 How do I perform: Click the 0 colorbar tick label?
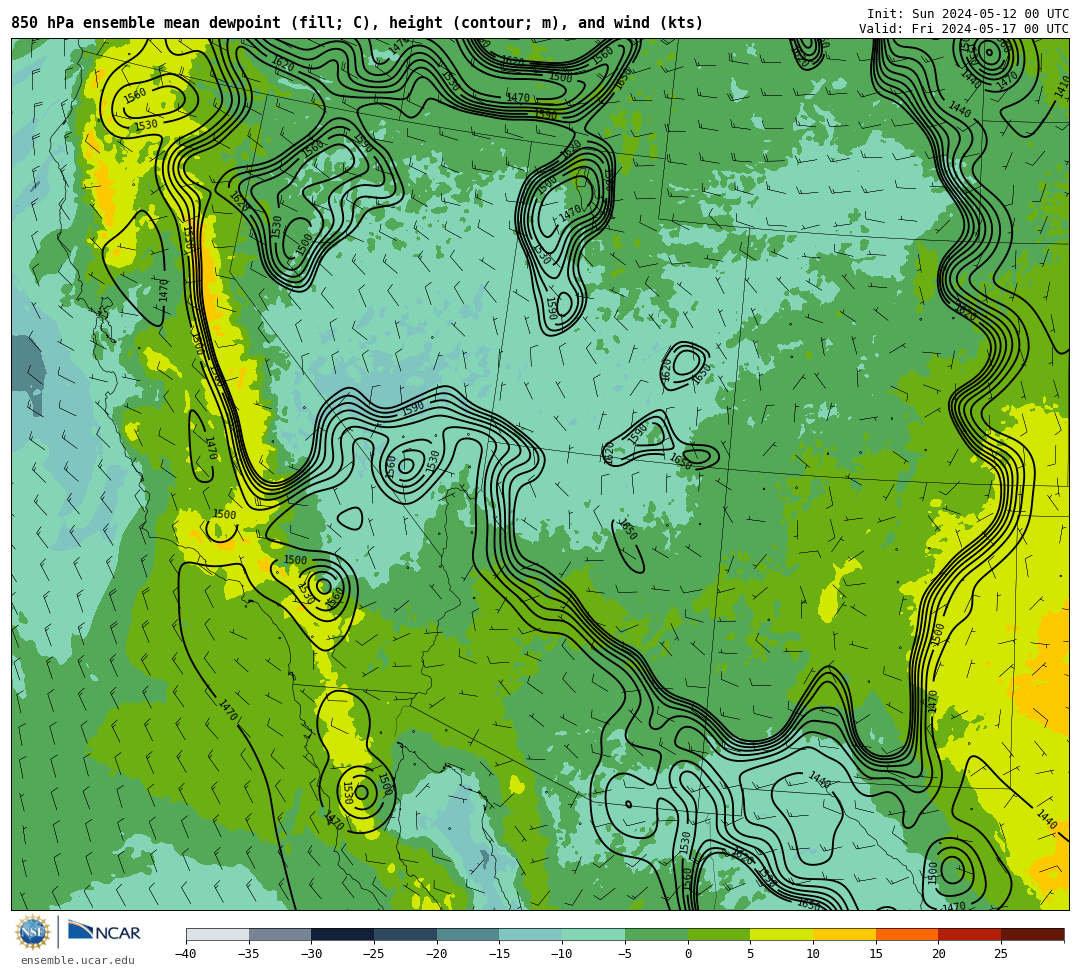688,954
